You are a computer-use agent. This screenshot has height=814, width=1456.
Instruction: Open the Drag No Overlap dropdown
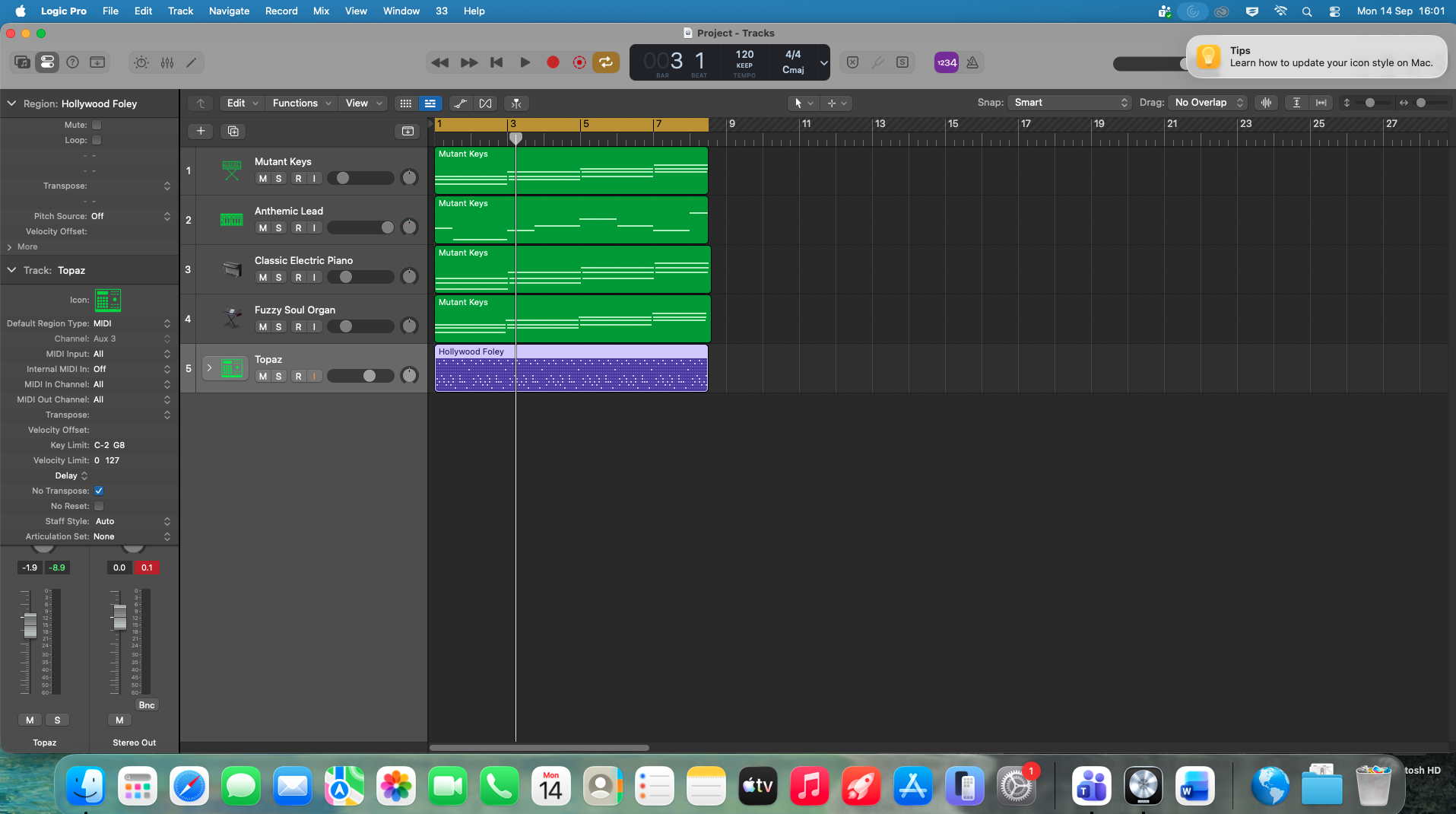pos(1208,103)
